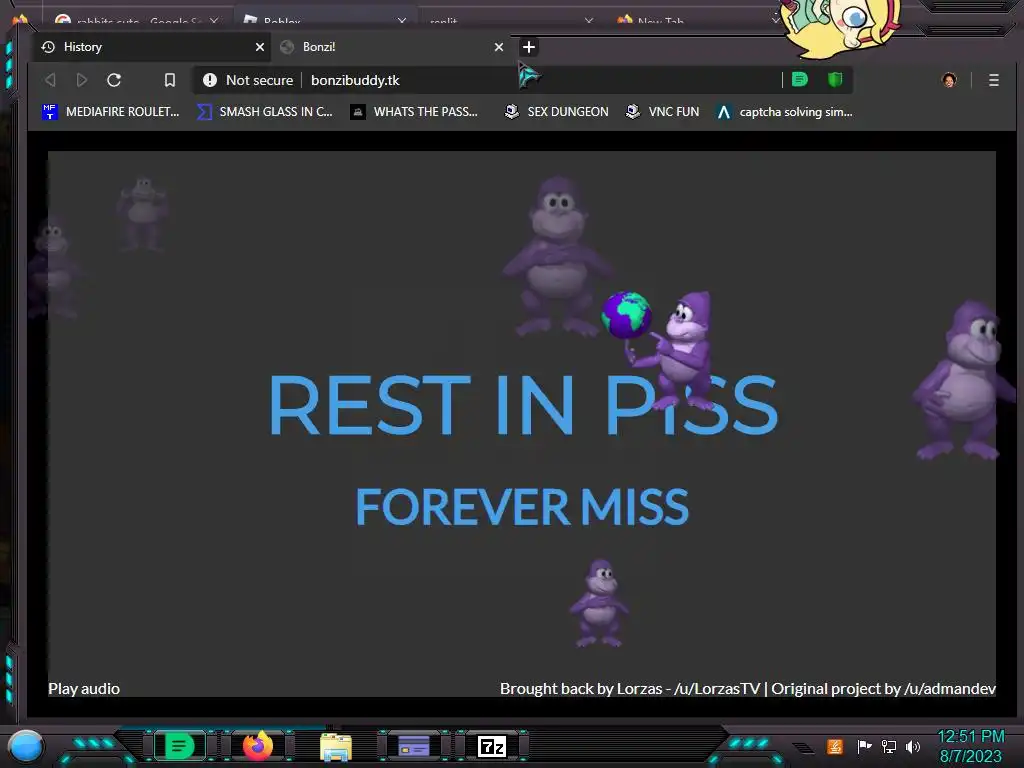Open the WHATS THE PASS... bookmark
Screen dimensions: 1024x768
tap(414, 112)
